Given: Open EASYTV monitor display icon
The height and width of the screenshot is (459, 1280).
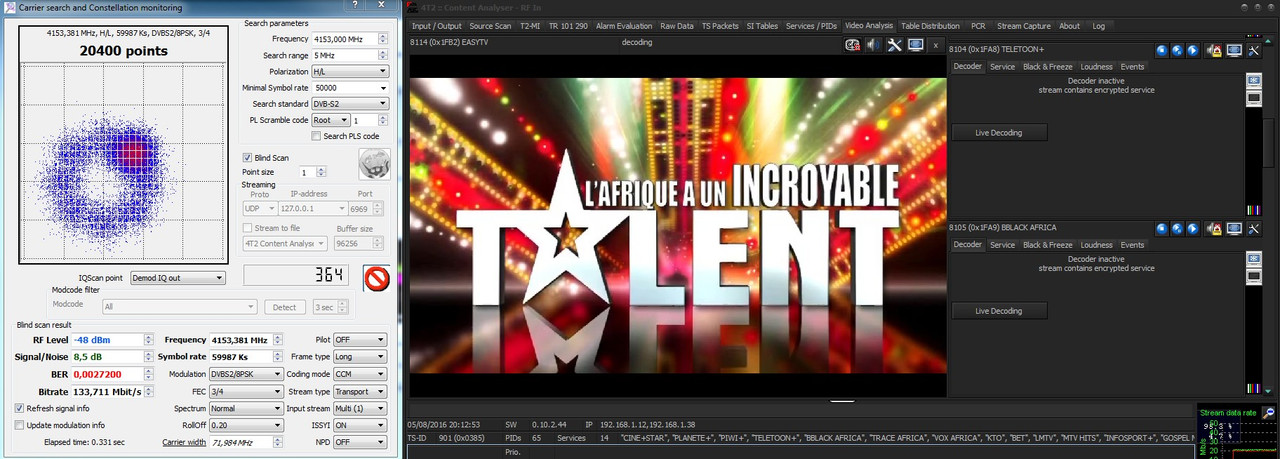Looking at the screenshot, I should coord(915,45).
